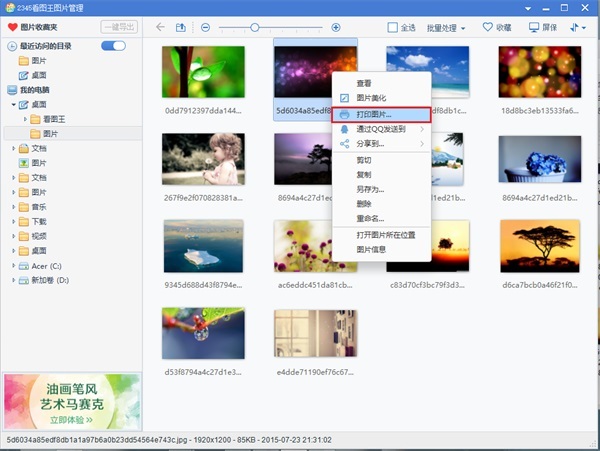600x451 pixels.
Task: Collapse the 桌面 node under 我的电脑
Action: [14, 104]
